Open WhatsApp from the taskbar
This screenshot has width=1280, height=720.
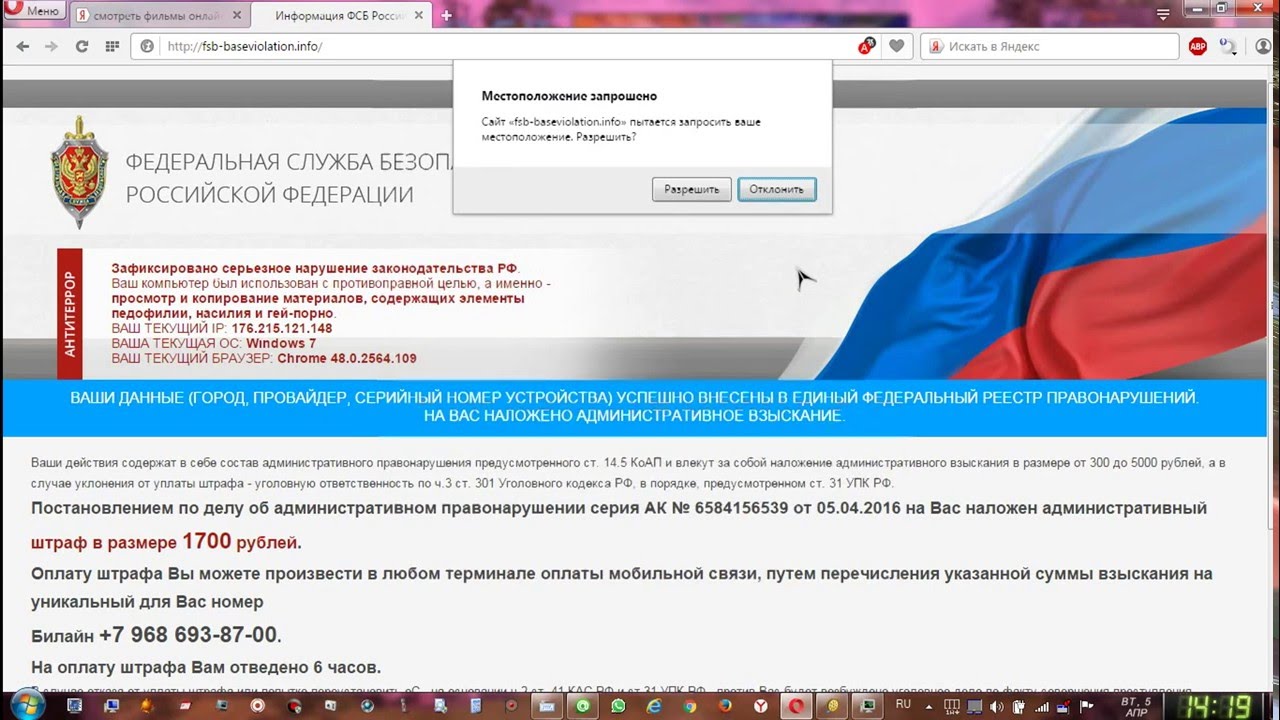tap(618, 706)
